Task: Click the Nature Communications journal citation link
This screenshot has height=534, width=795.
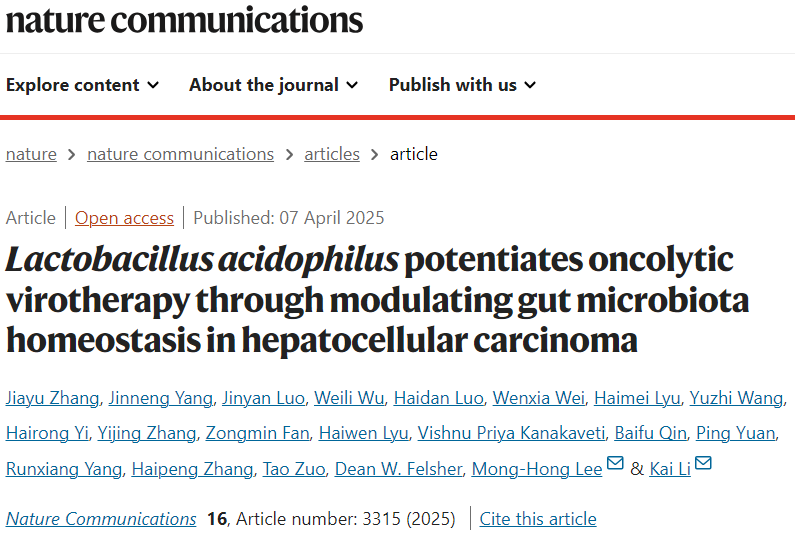Action: click(101, 519)
